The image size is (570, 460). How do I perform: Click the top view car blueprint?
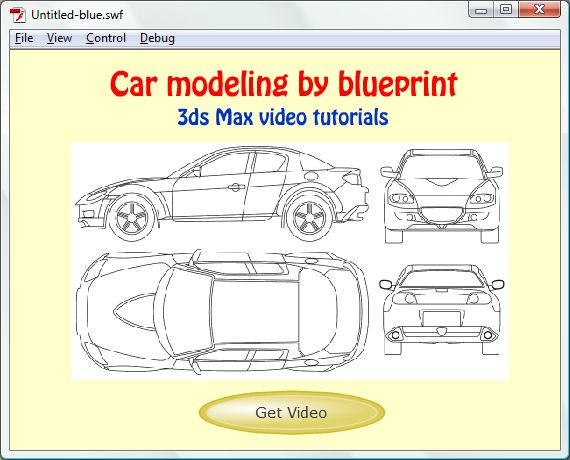click(x=222, y=311)
